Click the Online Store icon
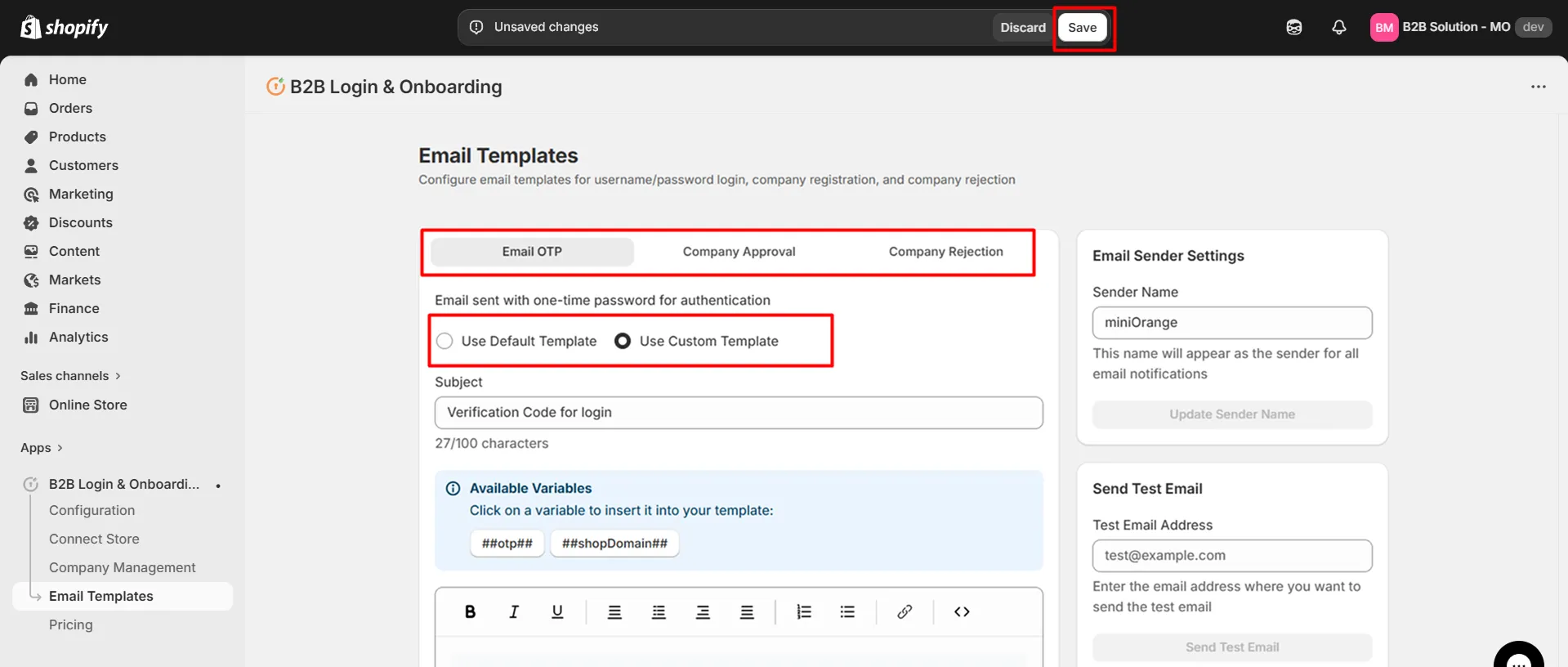 (31, 405)
